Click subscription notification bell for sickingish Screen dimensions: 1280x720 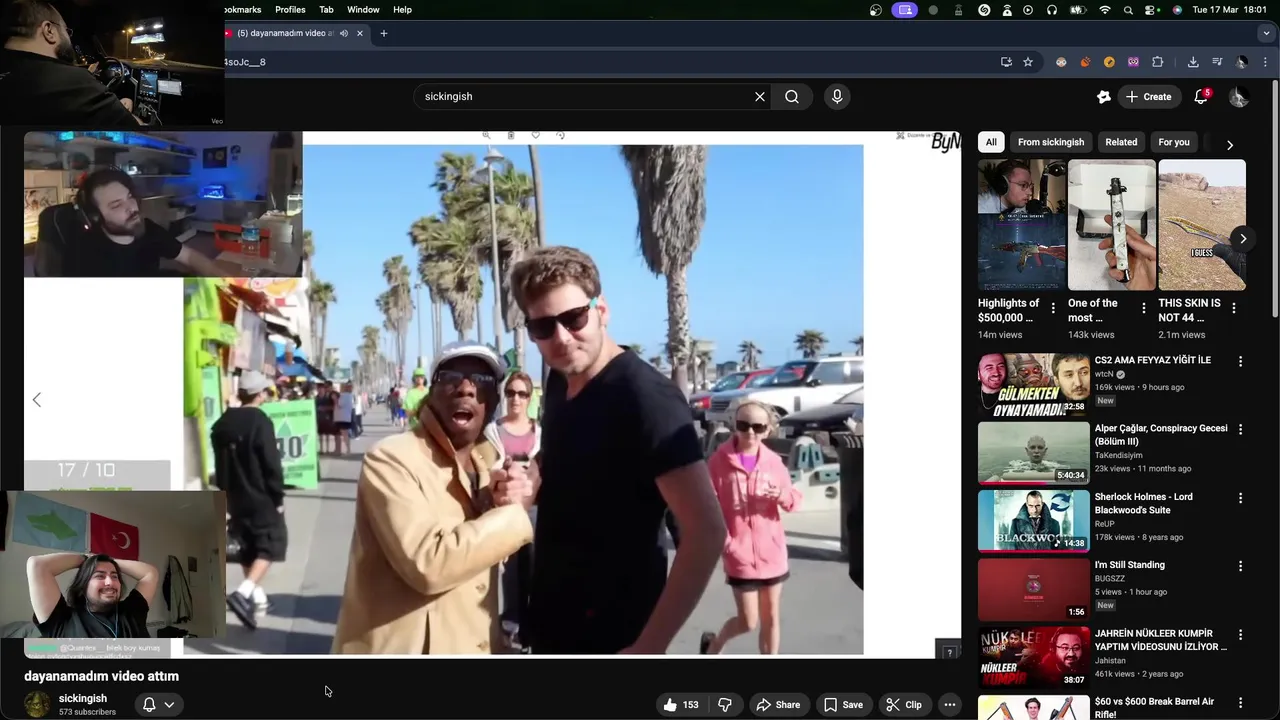tap(158, 705)
